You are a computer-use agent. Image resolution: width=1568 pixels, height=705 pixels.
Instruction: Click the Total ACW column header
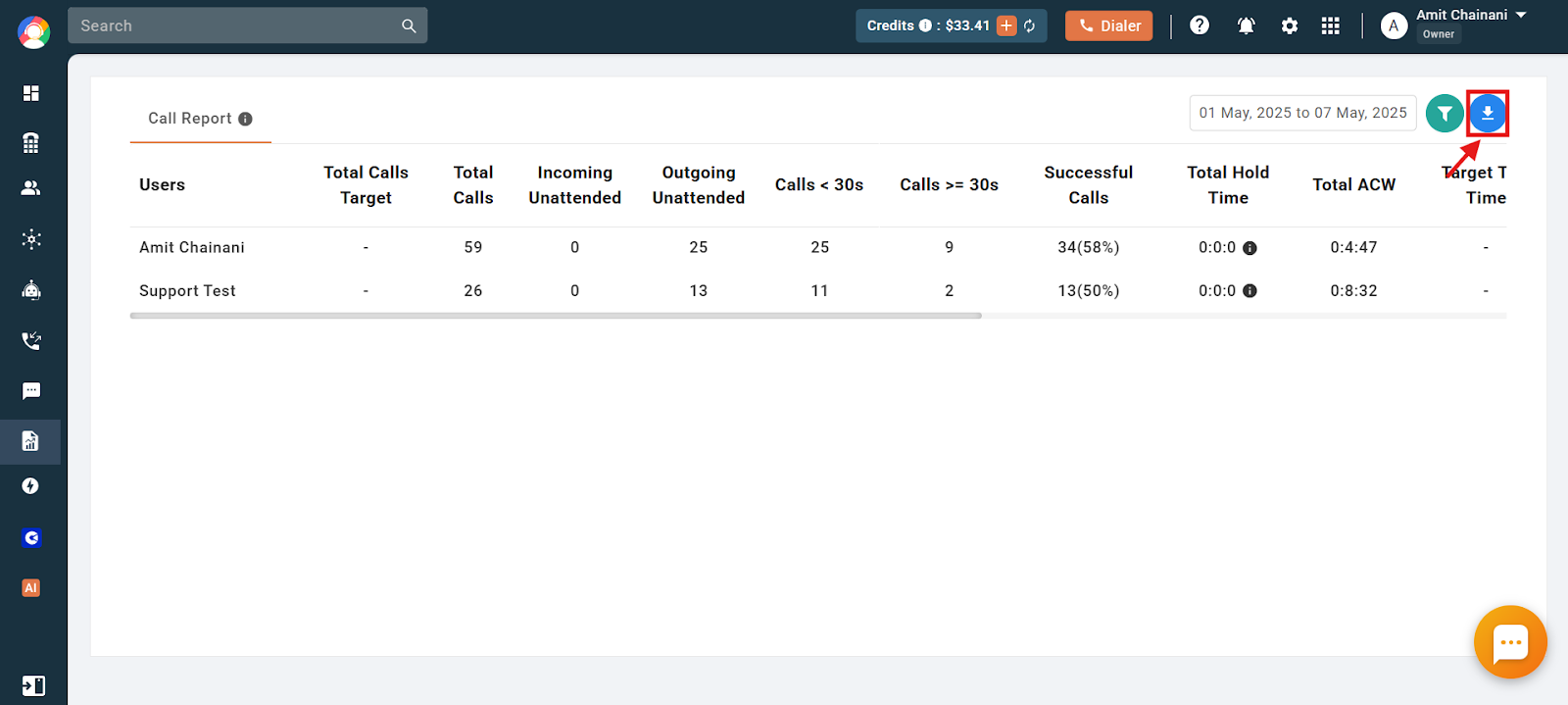point(1353,184)
